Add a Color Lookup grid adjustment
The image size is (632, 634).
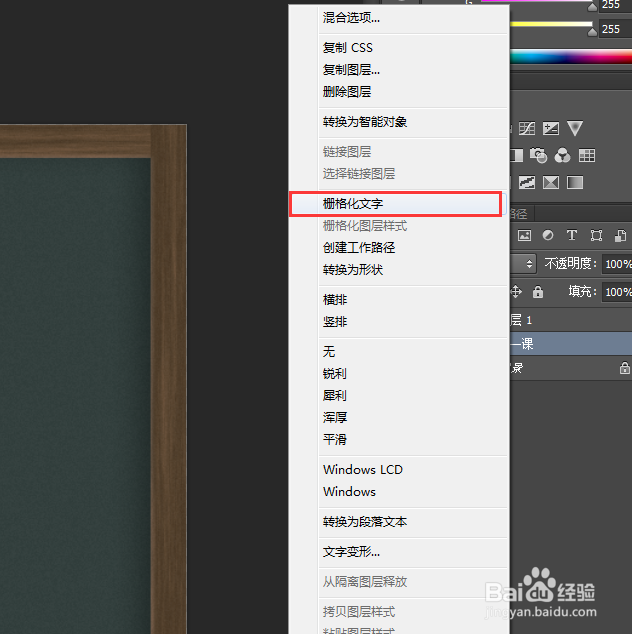[x=587, y=155]
